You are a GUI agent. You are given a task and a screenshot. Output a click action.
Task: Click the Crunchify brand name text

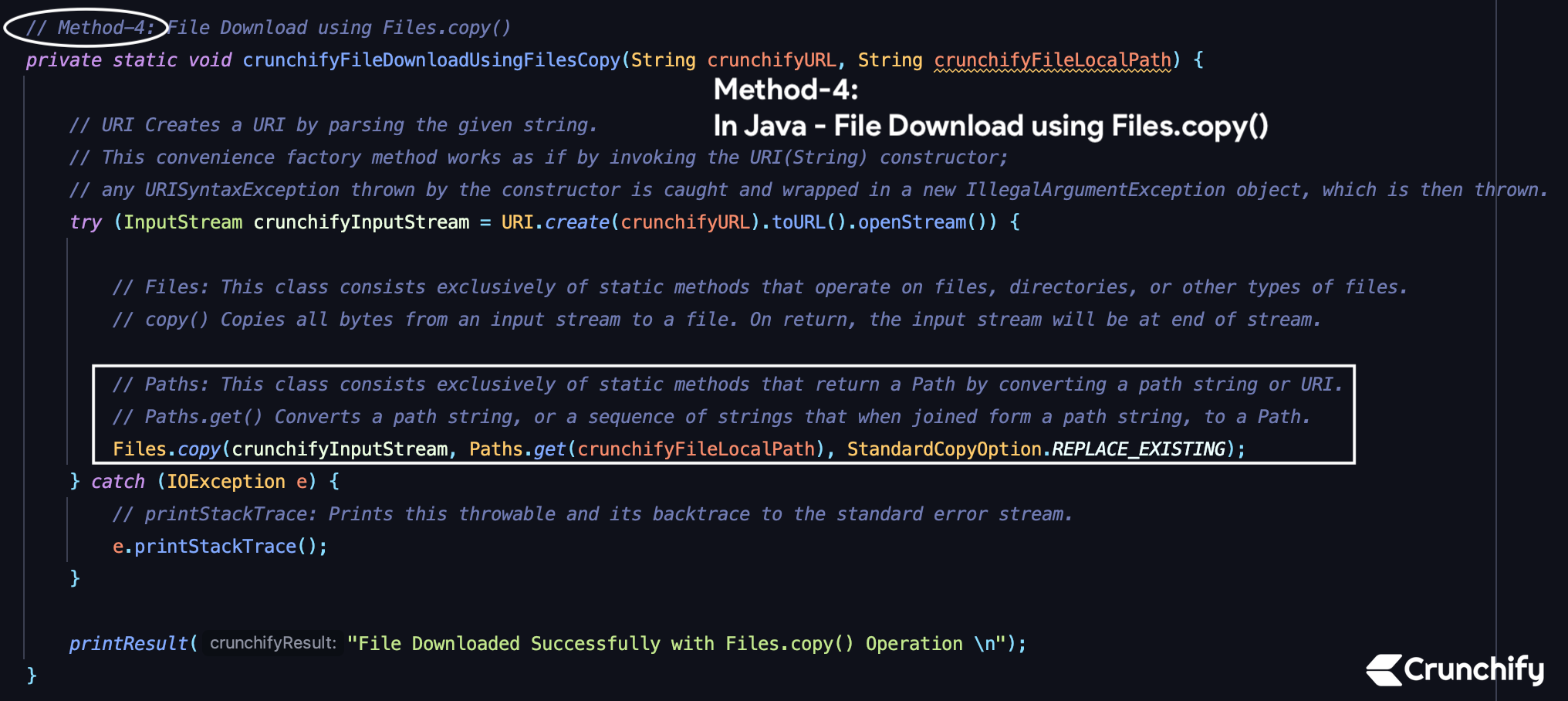(1474, 669)
